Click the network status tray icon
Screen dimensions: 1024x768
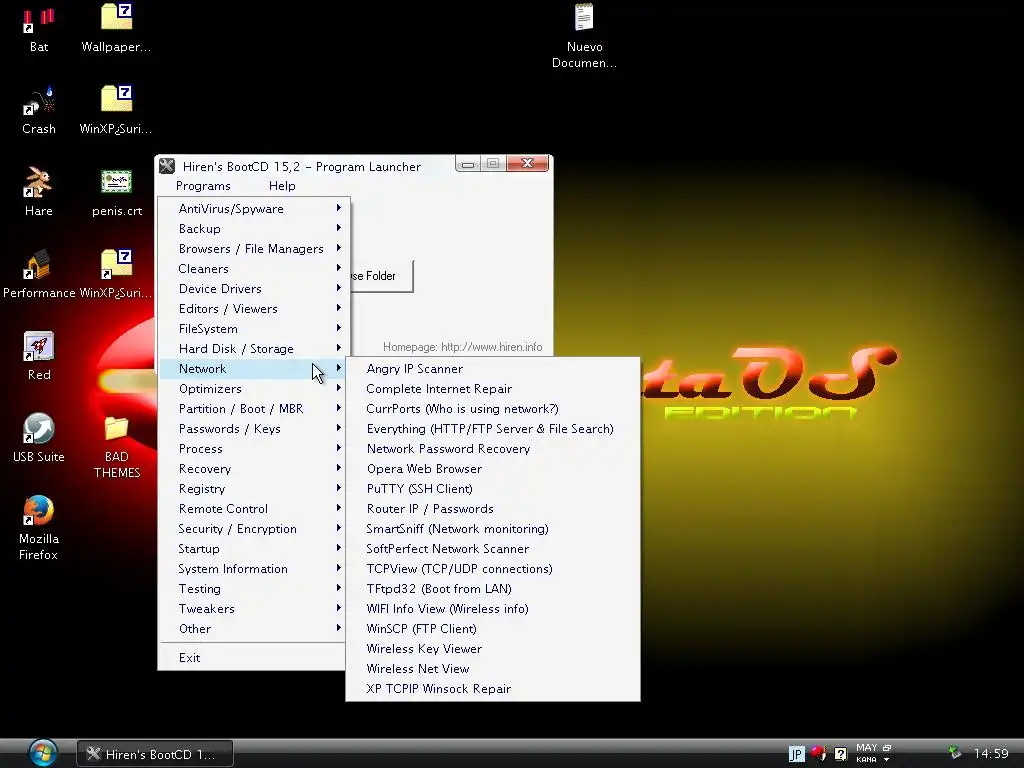tap(955, 753)
